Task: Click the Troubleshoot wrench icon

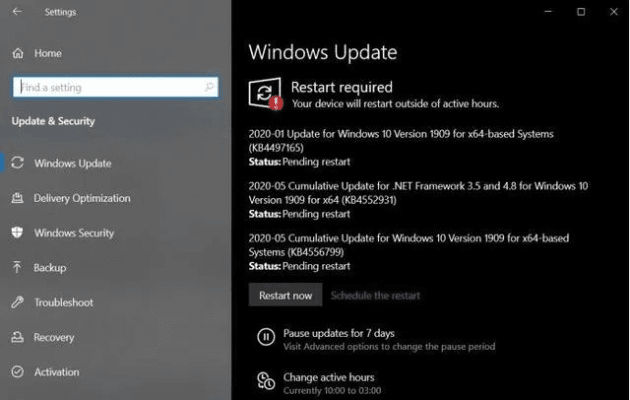Action: pos(17,302)
